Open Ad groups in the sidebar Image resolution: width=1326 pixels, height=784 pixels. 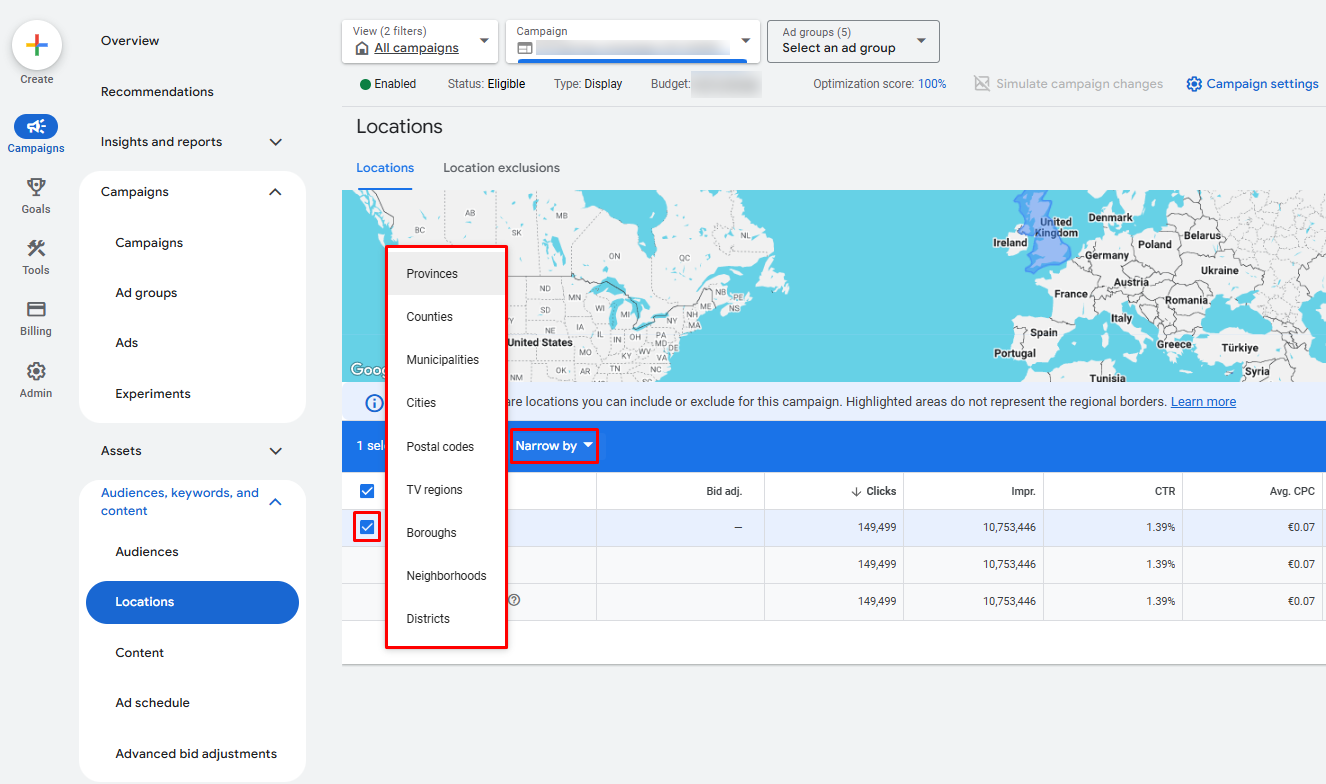pyautogui.click(x=146, y=293)
